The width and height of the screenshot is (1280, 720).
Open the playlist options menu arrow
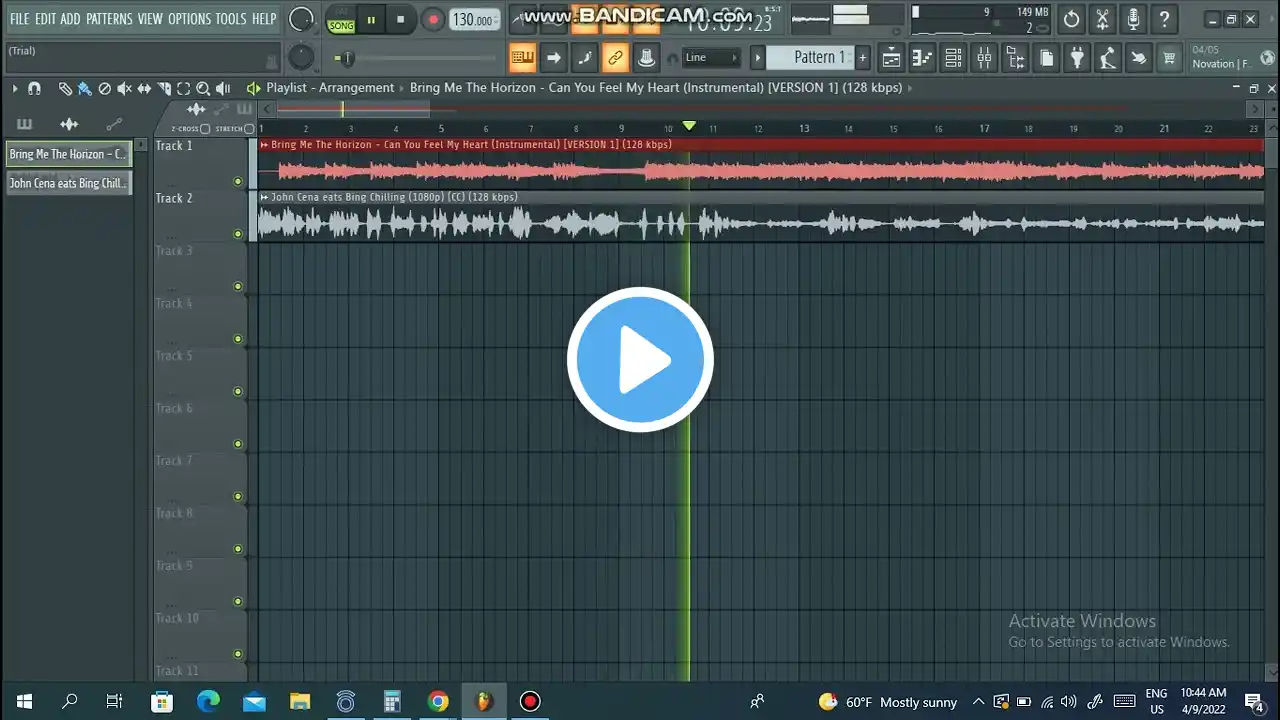pos(15,88)
